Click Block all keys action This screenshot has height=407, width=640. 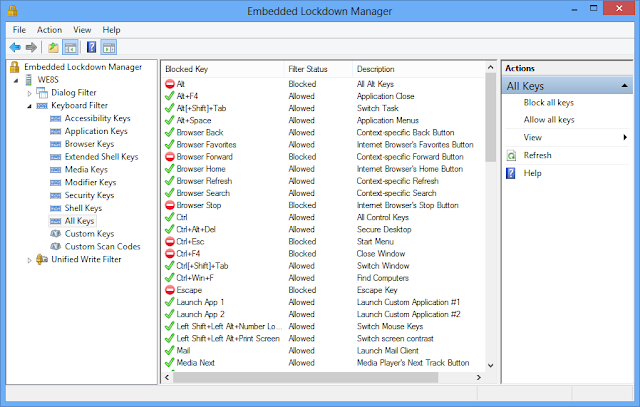click(x=549, y=102)
